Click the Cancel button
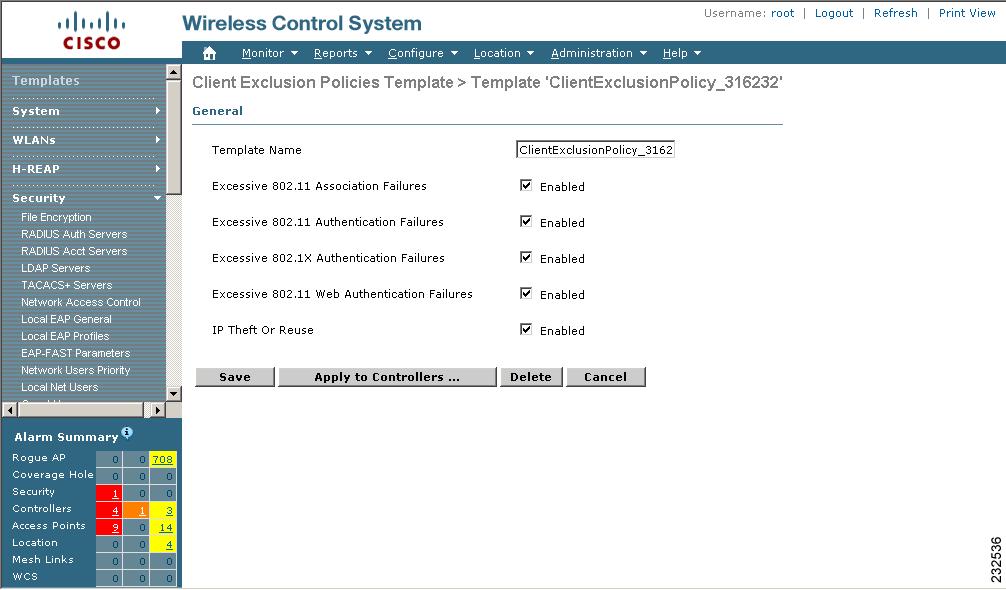This screenshot has height=590, width=1006. click(605, 377)
